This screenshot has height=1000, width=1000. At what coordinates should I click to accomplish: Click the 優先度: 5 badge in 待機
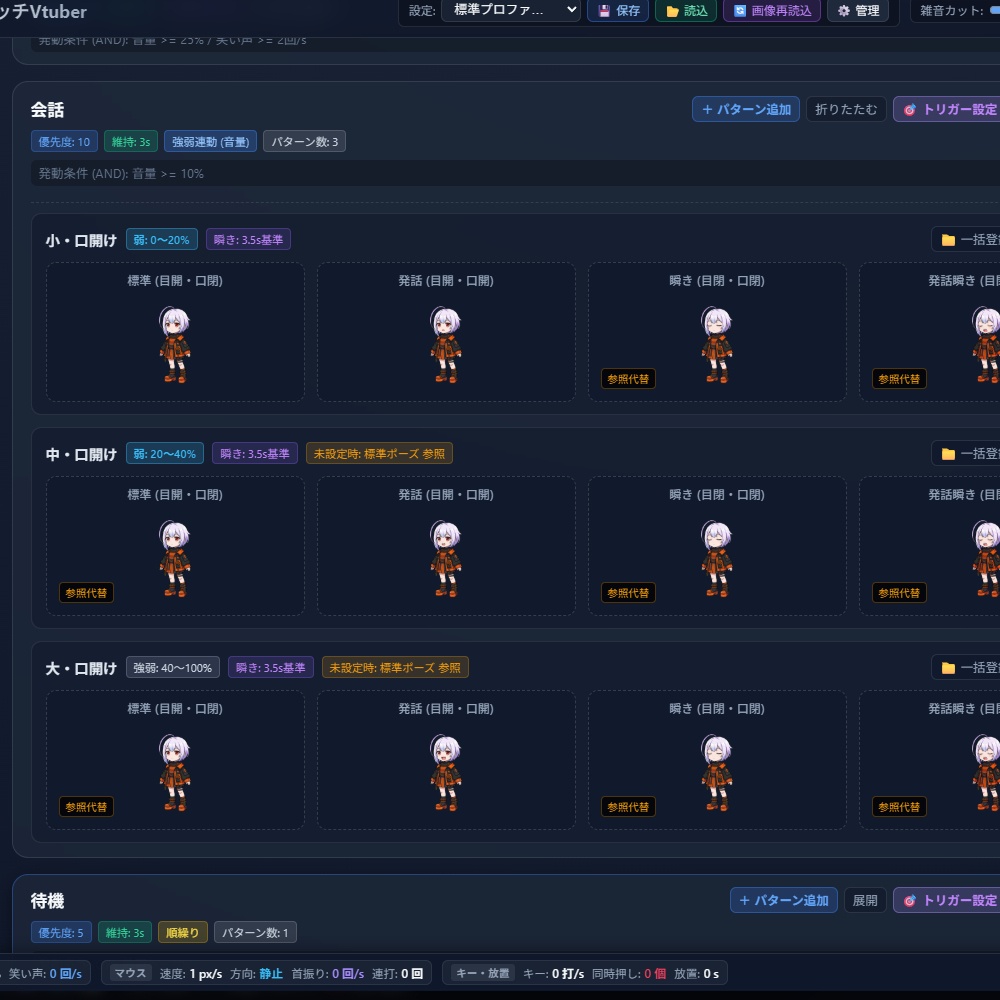[61, 932]
